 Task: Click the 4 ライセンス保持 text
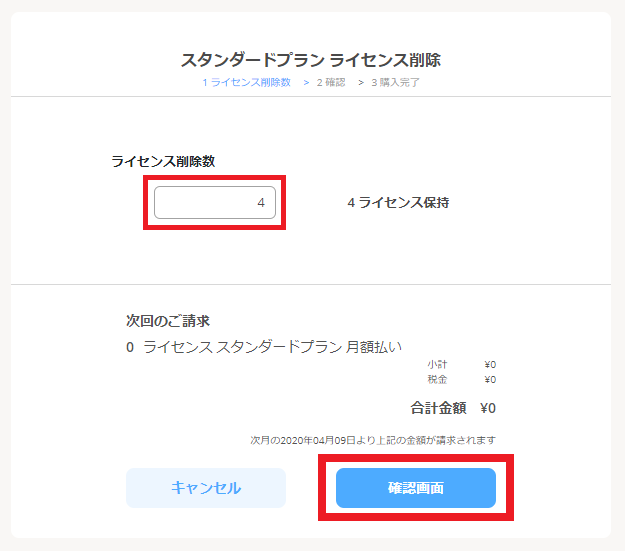pyautogui.click(x=398, y=203)
